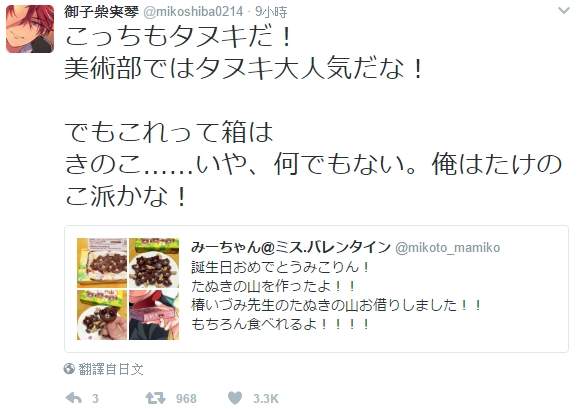
Task: Open top-right chocolate plate photo thumbnail
Action: click(x=154, y=263)
